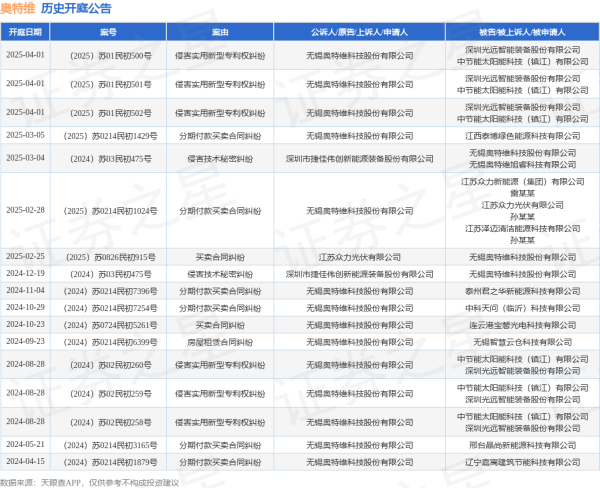The width and height of the screenshot is (600, 488).
Task: Select case number (2025)苏0214民初1429号
Action: pos(110,136)
